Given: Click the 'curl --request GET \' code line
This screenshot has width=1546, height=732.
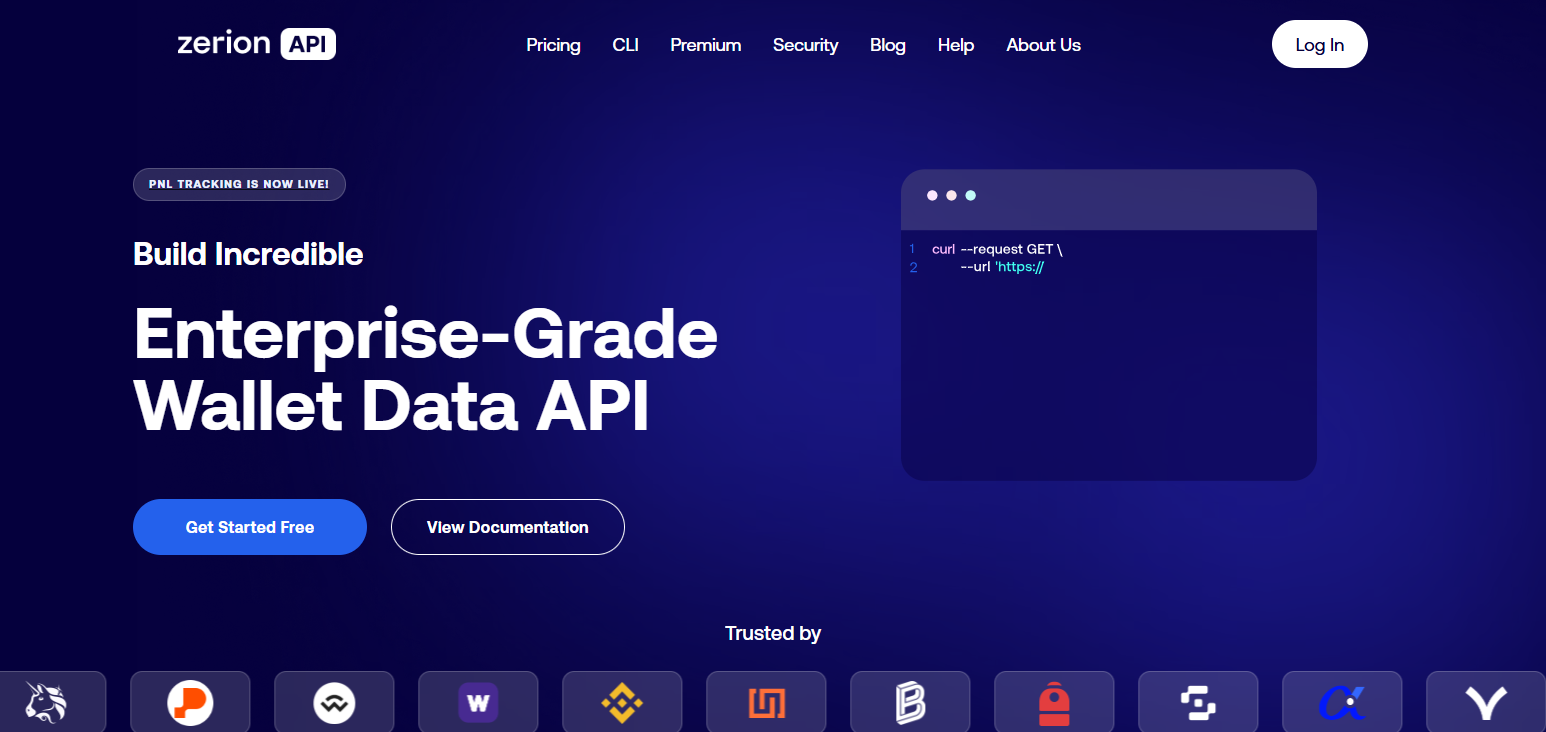Looking at the screenshot, I should (997, 249).
